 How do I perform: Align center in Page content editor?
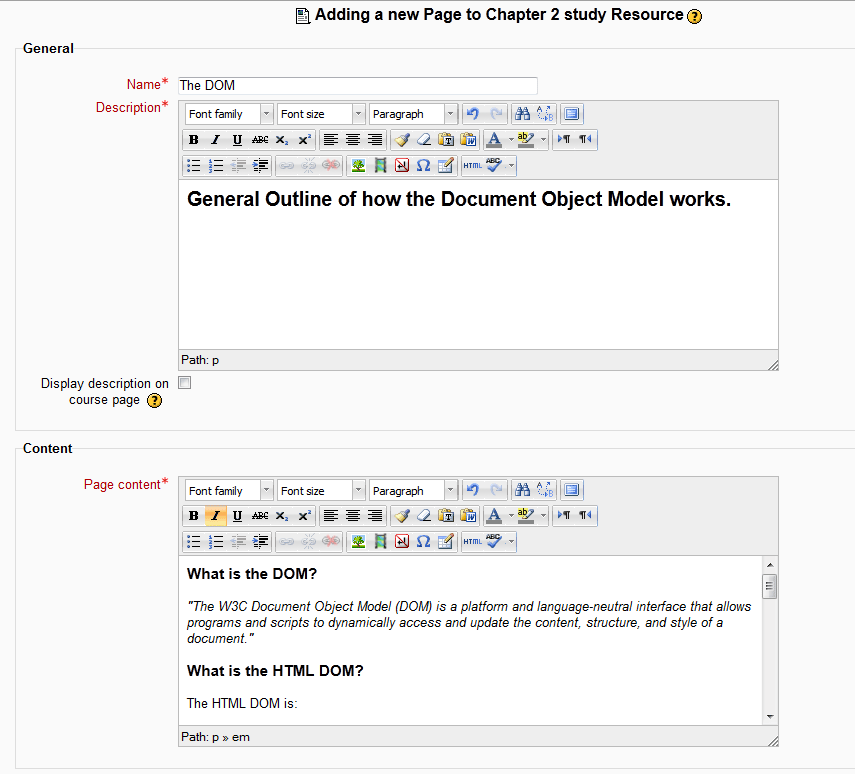pyautogui.click(x=353, y=515)
